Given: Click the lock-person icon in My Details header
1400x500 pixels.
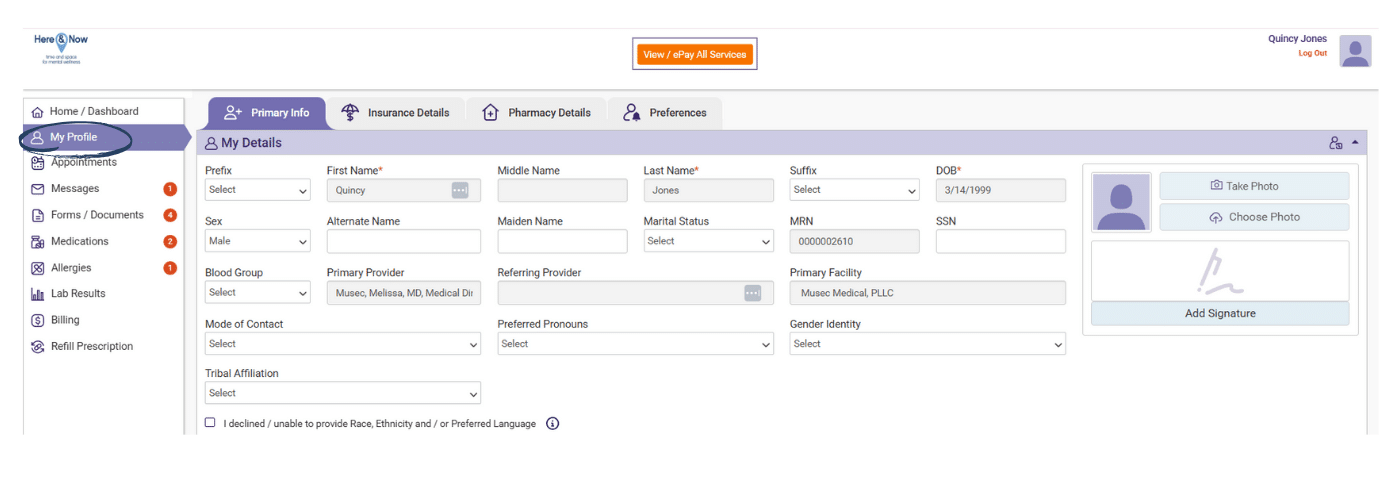Looking at the screenshot, I should click(1335, 143).
